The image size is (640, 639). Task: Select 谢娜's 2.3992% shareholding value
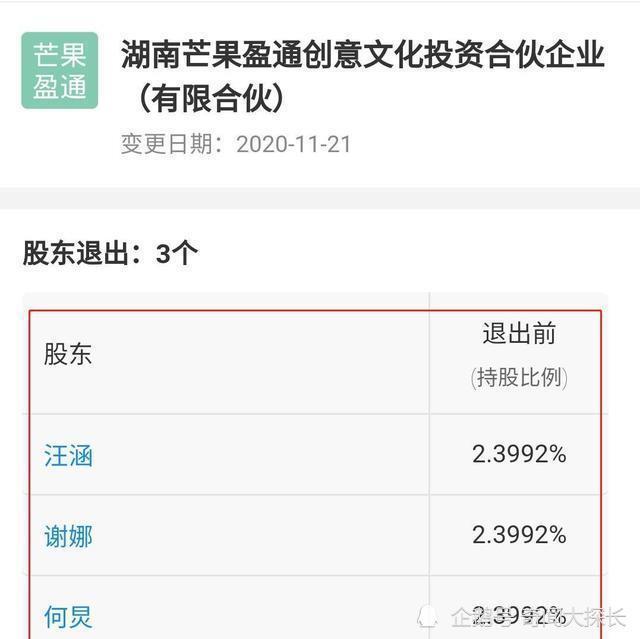[519, 535]
